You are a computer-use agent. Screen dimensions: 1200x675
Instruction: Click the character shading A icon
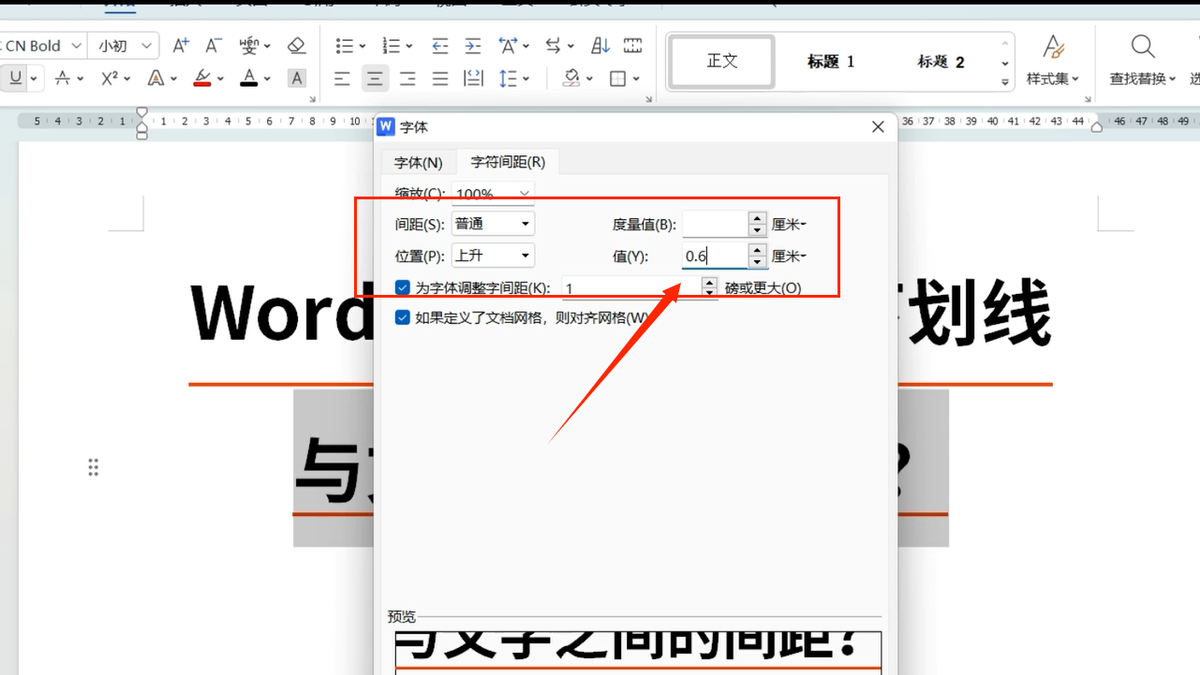[x=296, y=78]
